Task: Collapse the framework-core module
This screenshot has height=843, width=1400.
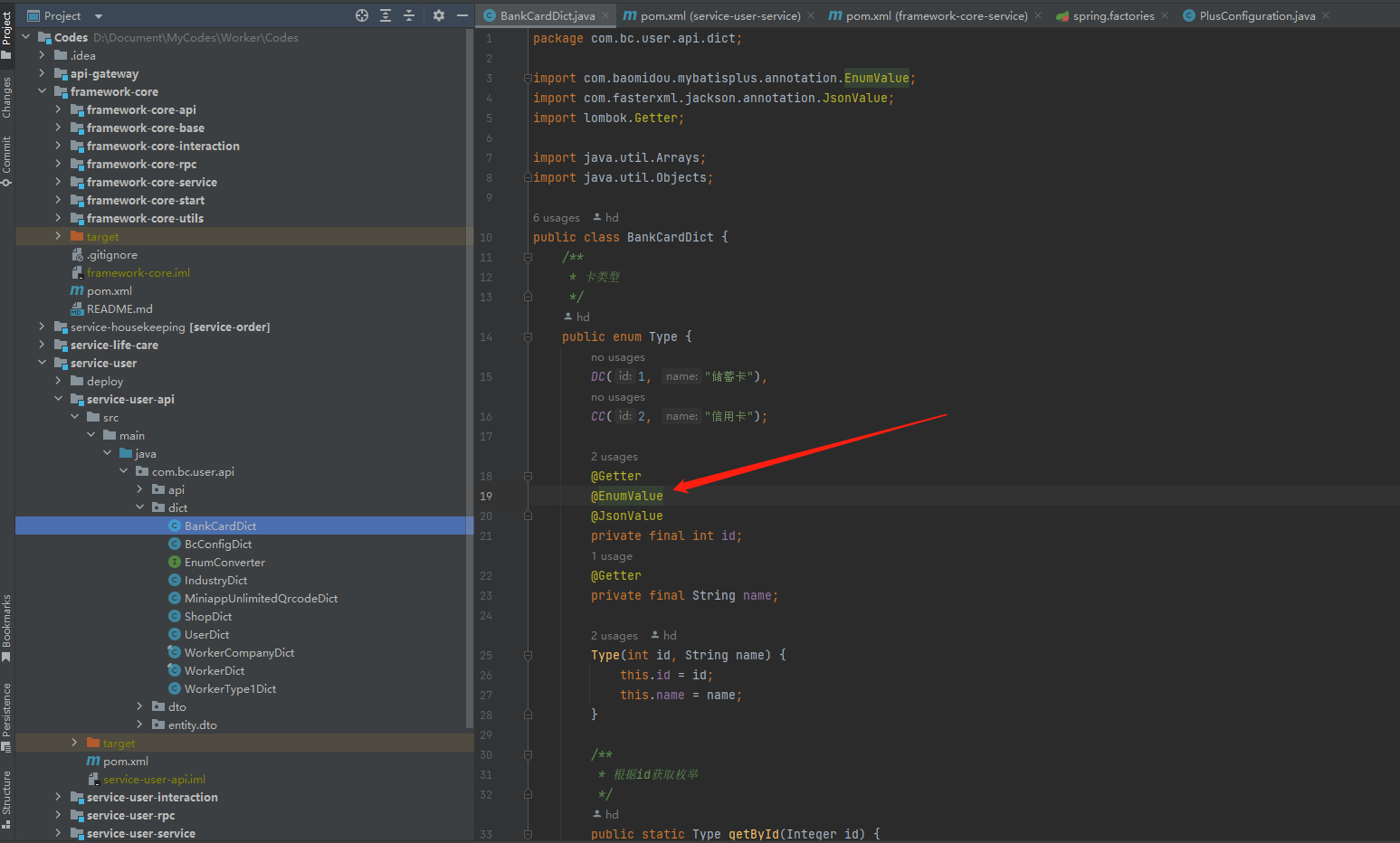Action: tap(42, 91)
